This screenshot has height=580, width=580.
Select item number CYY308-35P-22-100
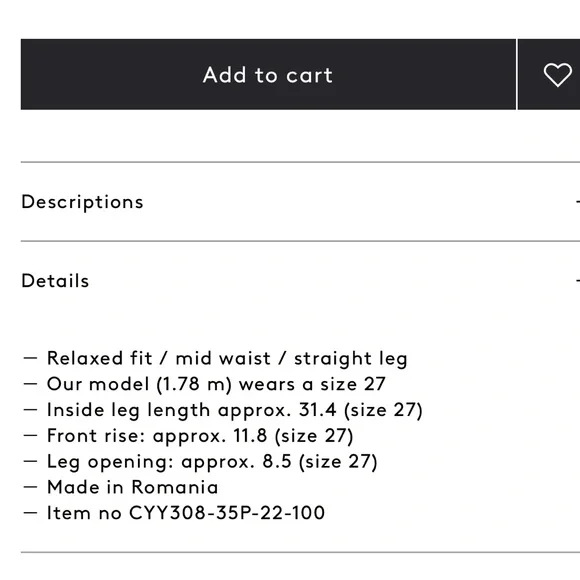point(227,513)
